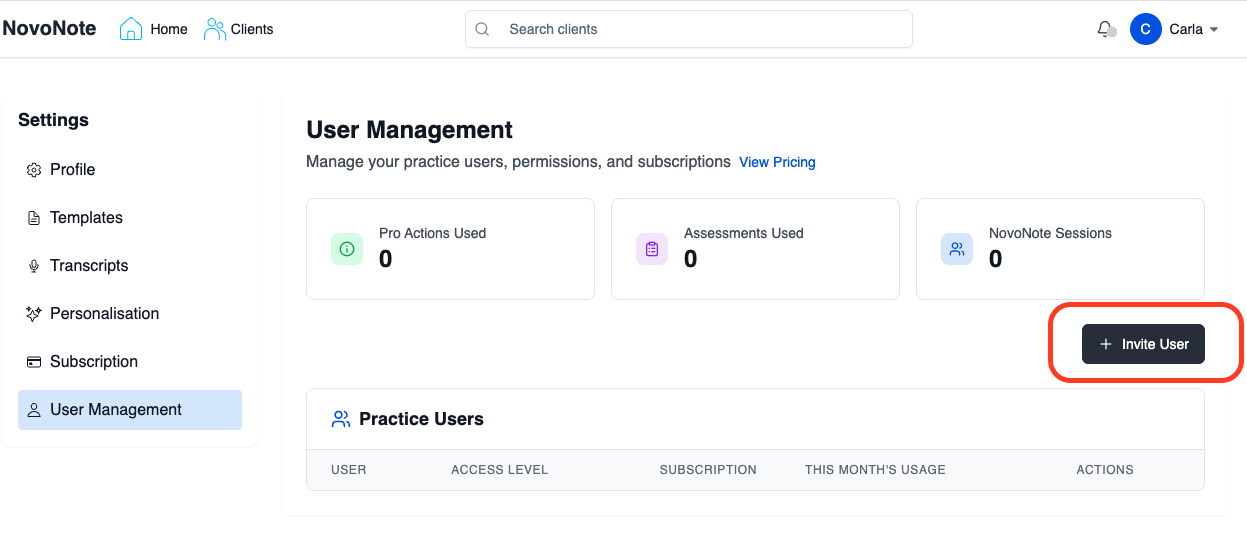Screen dimensions: 1247x557
Task: Click the Personalisation sparkle icon
Action: tap(33, 314)
